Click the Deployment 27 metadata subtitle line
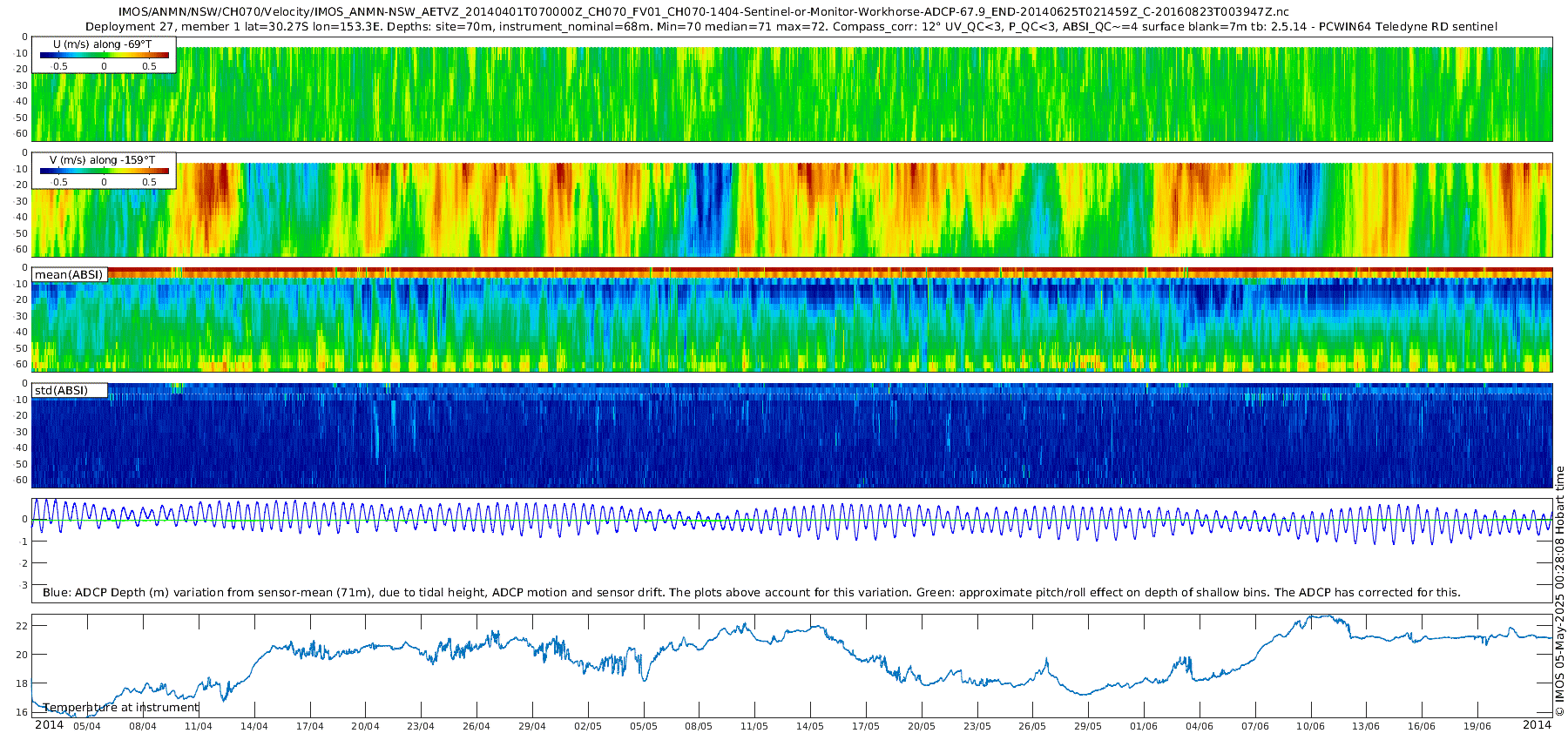This screenshot has width=1568, height=740. (792, 26)
